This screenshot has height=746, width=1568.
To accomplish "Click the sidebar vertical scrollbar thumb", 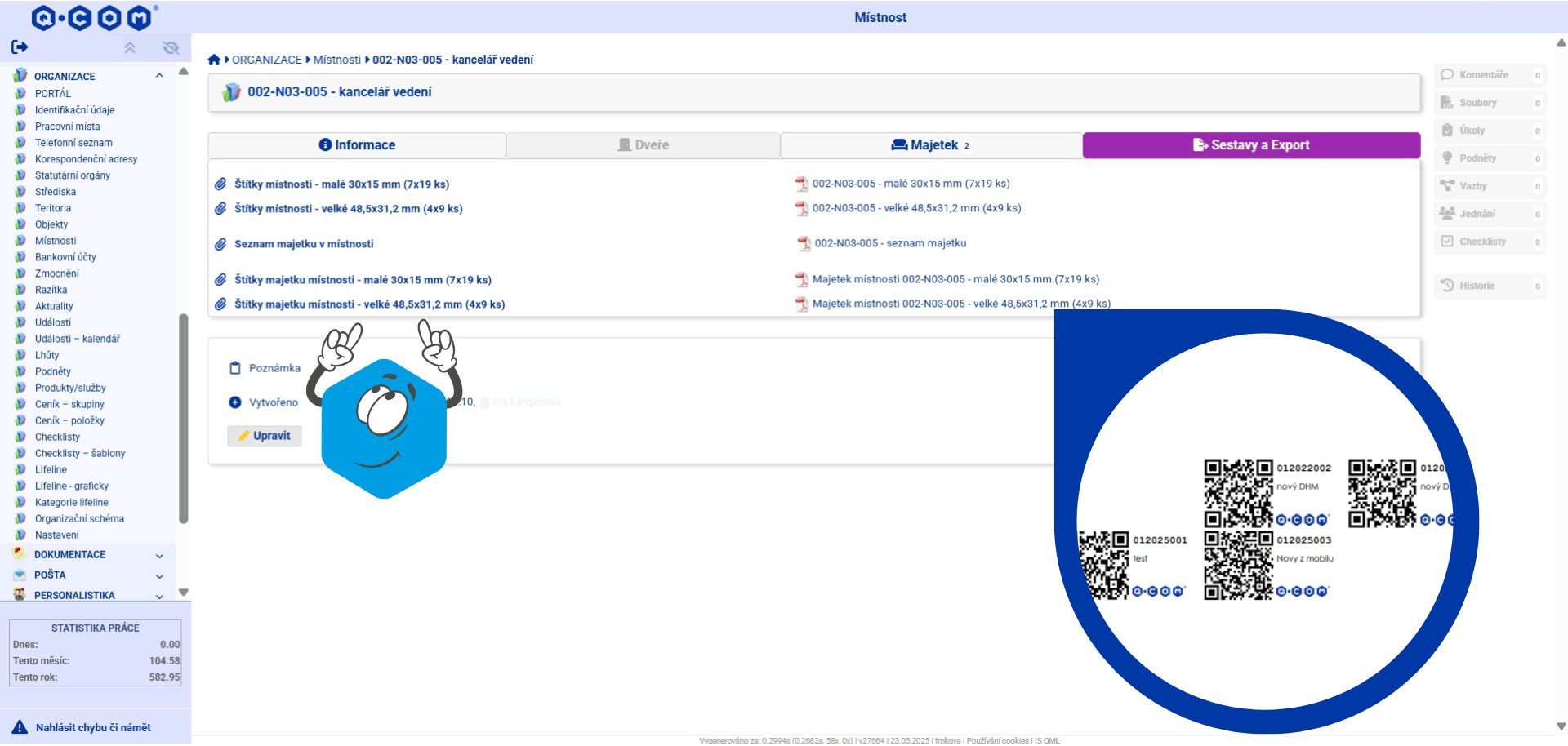I will (x=184, y=418).
